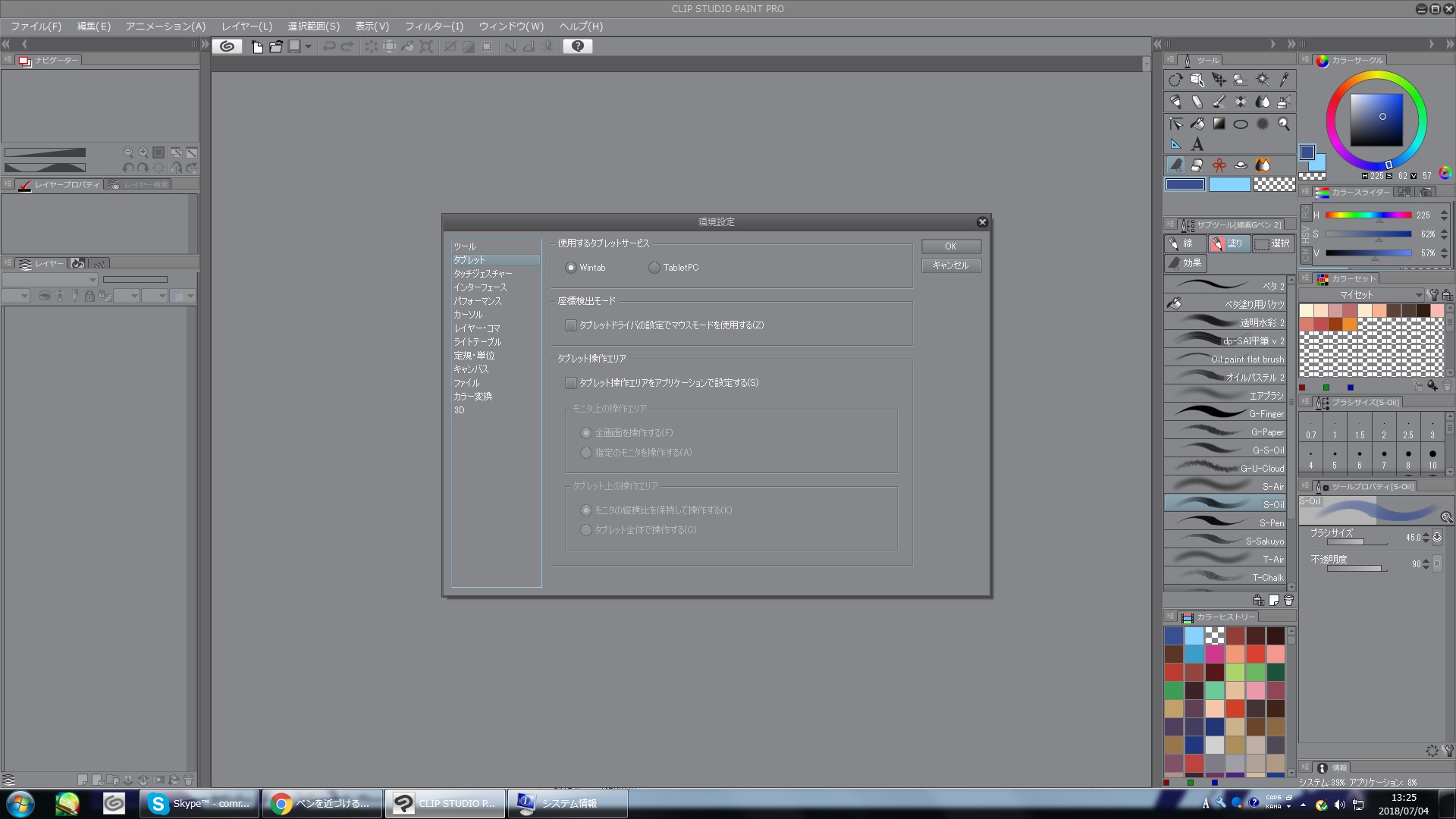The width and height of the screenshot is (1456, 819).
Task: Select the Auto select magic wand tool
Action: tap(1263, 80)
